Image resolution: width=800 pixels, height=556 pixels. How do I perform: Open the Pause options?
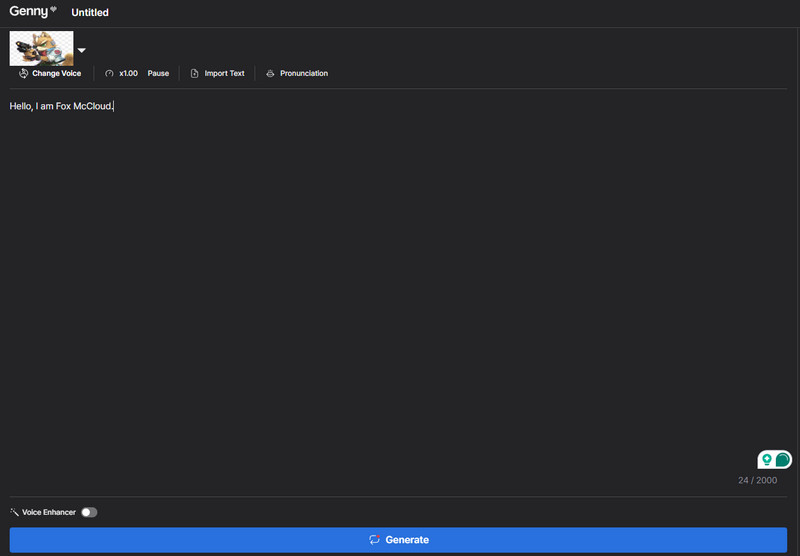point(158,73)
